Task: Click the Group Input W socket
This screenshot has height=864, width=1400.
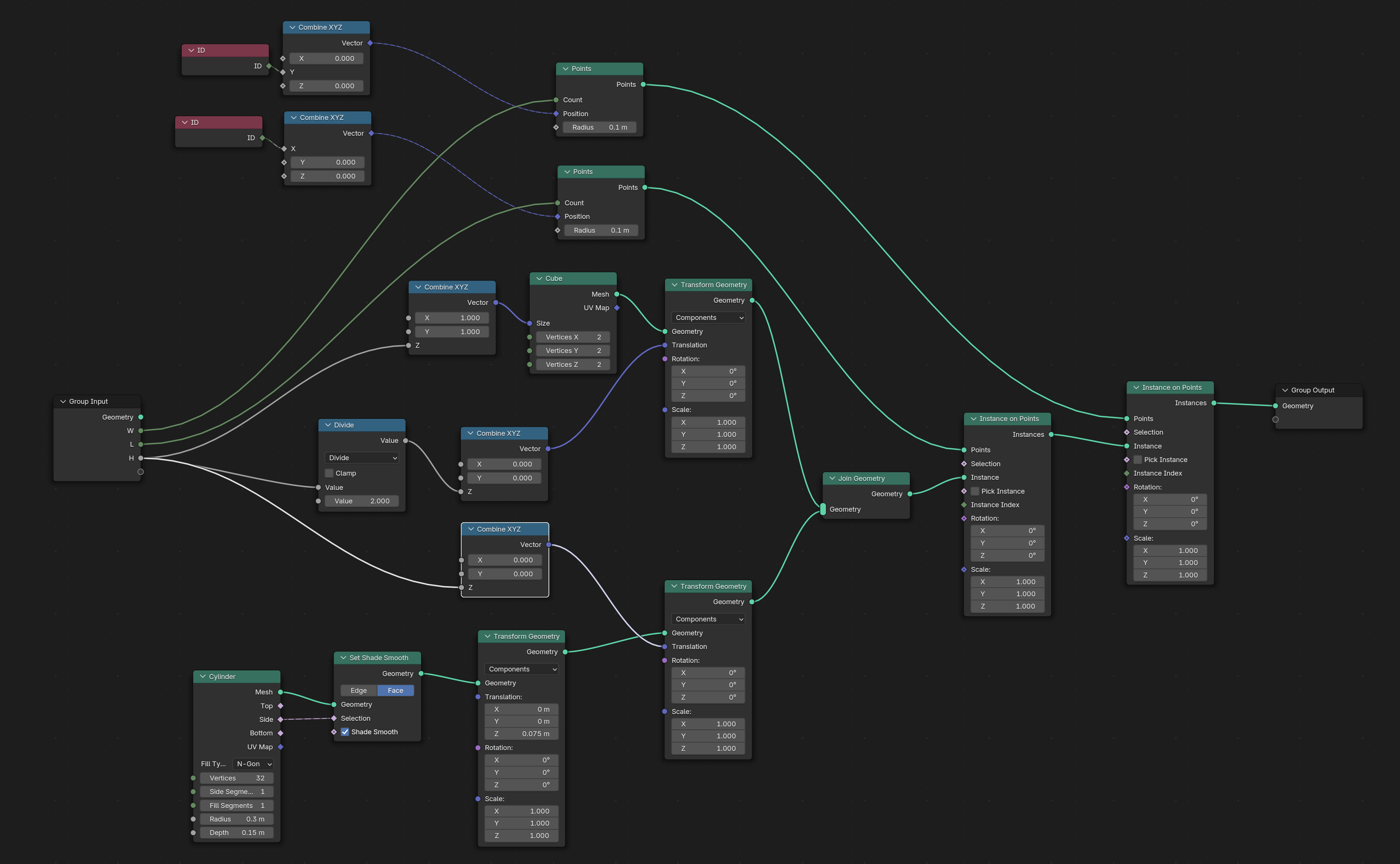Action: 141,431
